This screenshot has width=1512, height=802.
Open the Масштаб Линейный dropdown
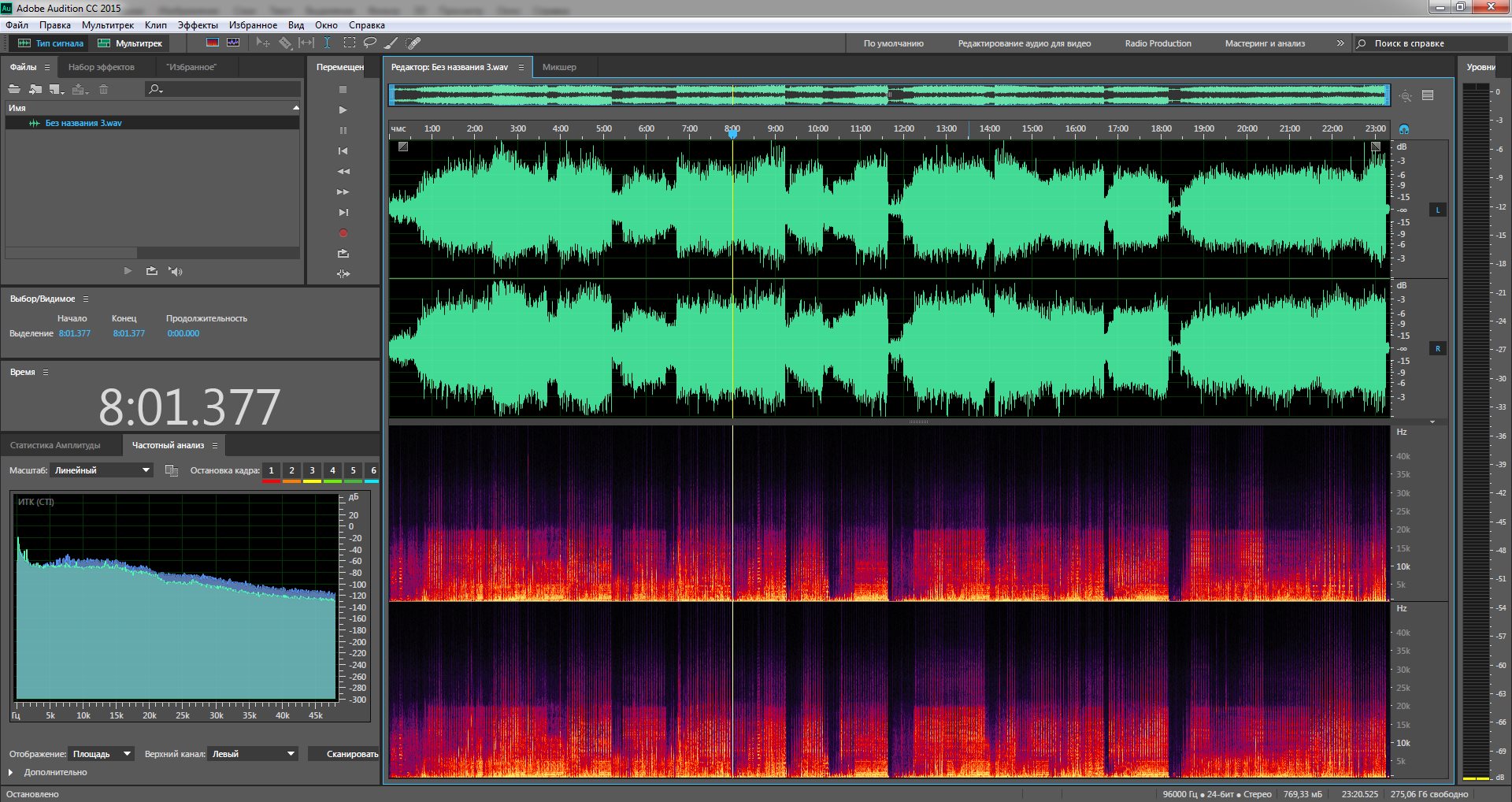[x=102, y=470]
